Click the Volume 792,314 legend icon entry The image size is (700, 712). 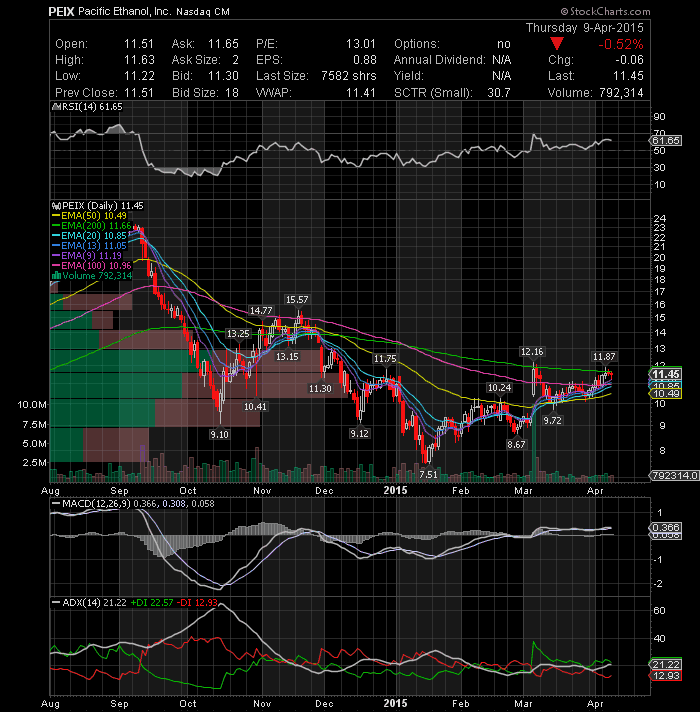tap(93, 276)
